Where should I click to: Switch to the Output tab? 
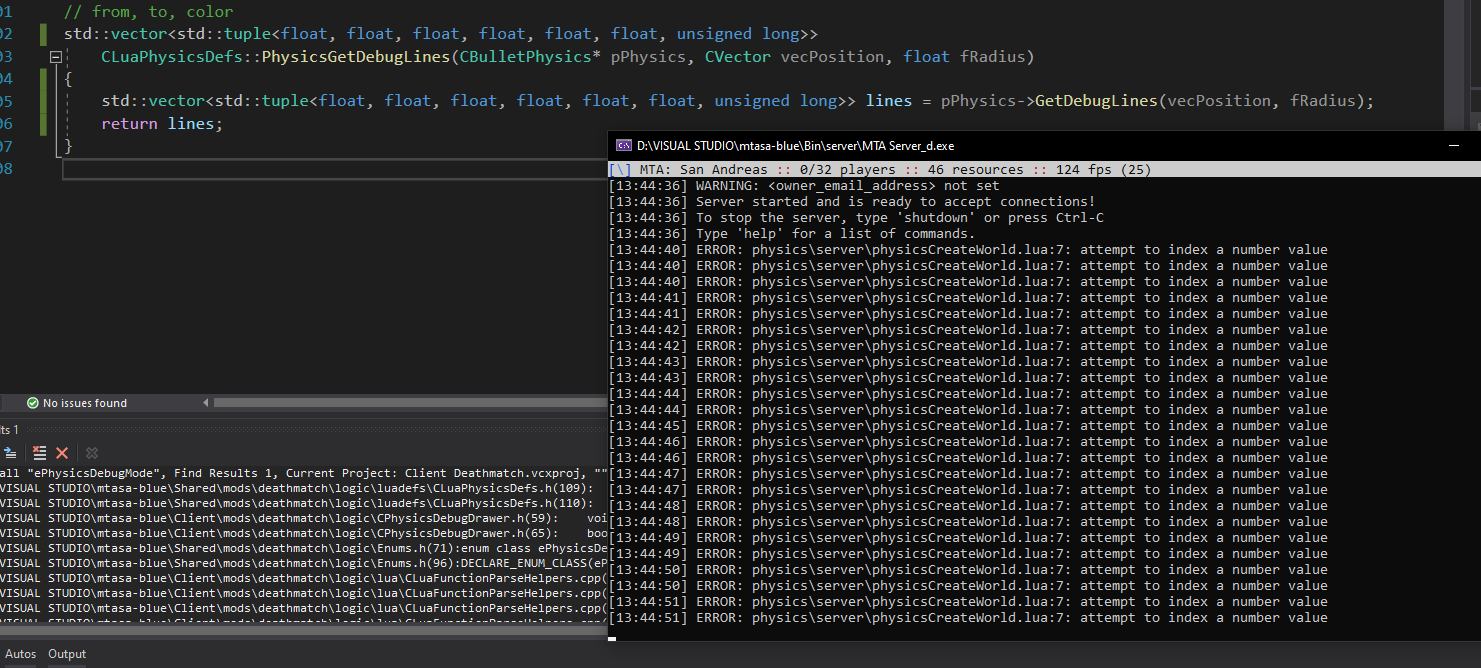66,654
